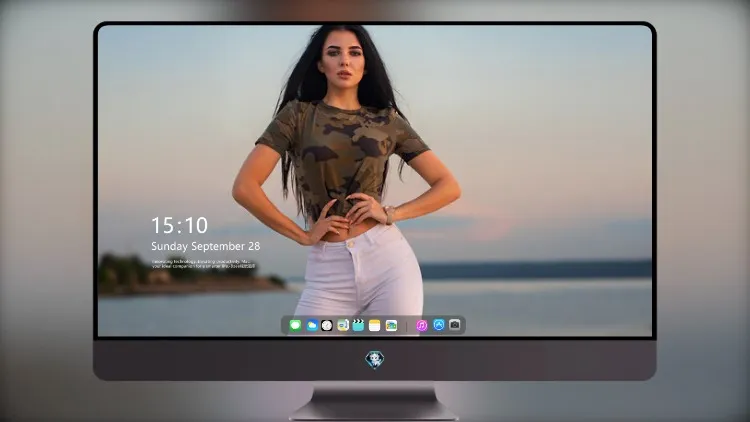This screenshot has height=422, width=750.
Task: Open the yellow Notes app in dock
Action: [375, 325]
